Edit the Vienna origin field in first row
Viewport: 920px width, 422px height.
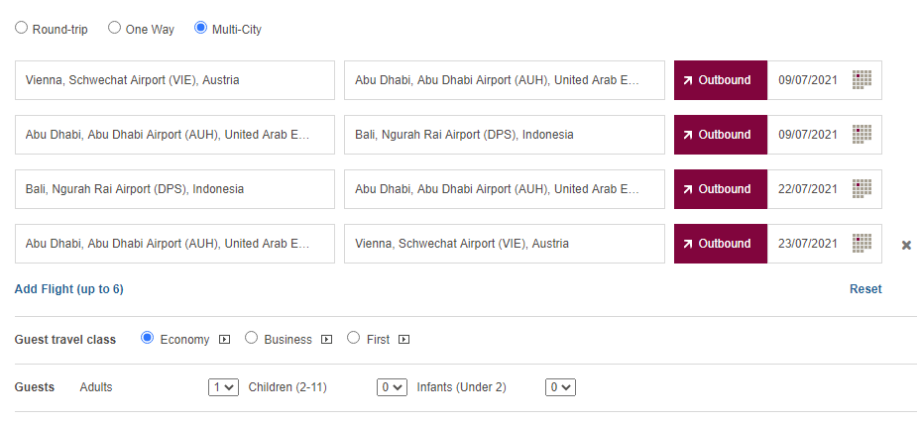pyautogui.click(x=175, y=80)
